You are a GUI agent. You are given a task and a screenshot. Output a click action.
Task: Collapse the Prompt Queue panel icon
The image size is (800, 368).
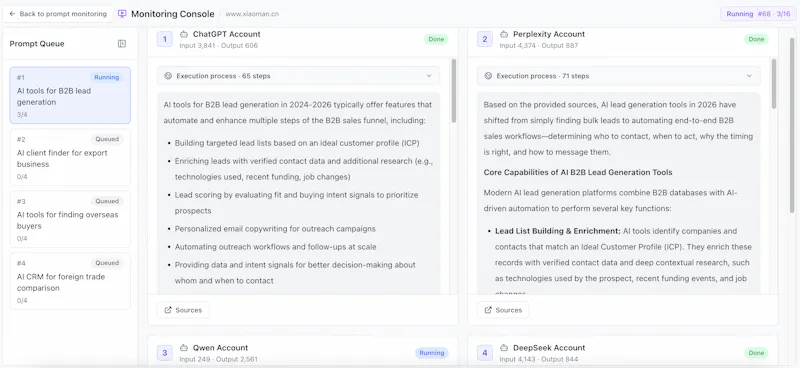tap(121, 44)
